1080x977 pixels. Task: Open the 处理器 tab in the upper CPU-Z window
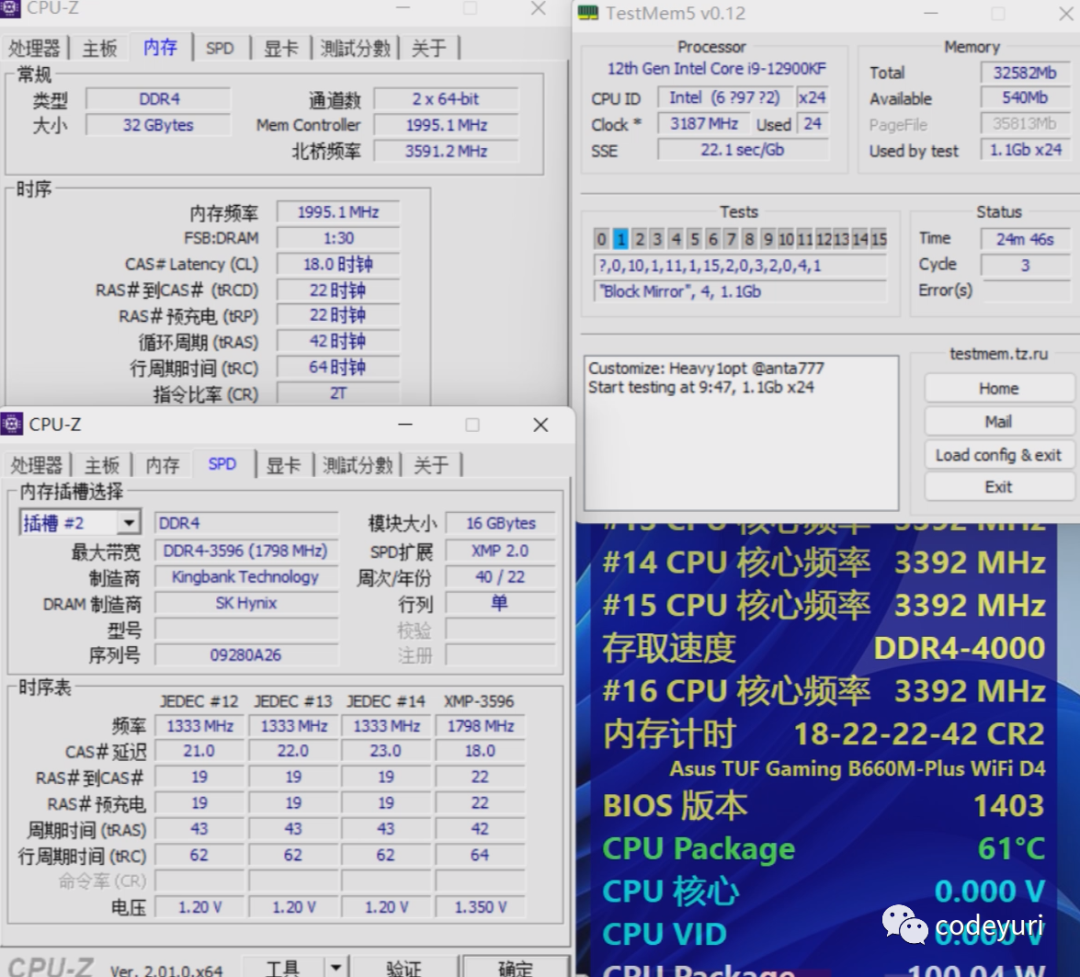click(x=34, y=48)
